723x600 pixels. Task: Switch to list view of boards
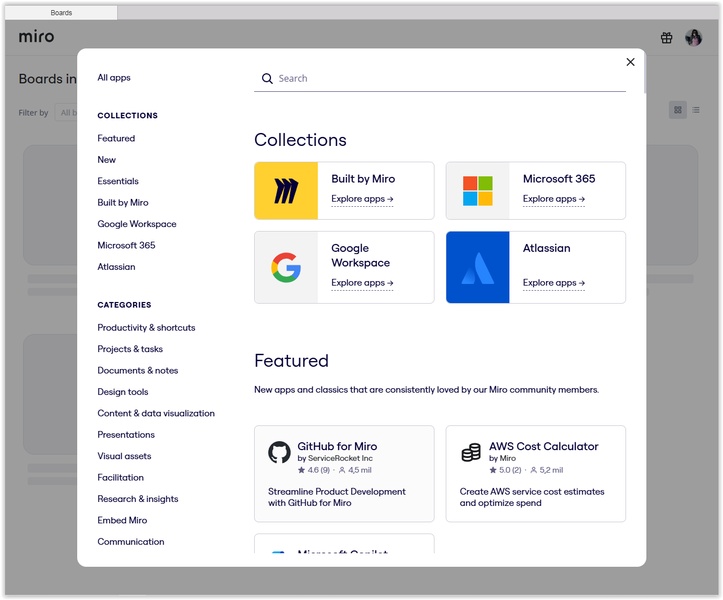pos(696,110)
